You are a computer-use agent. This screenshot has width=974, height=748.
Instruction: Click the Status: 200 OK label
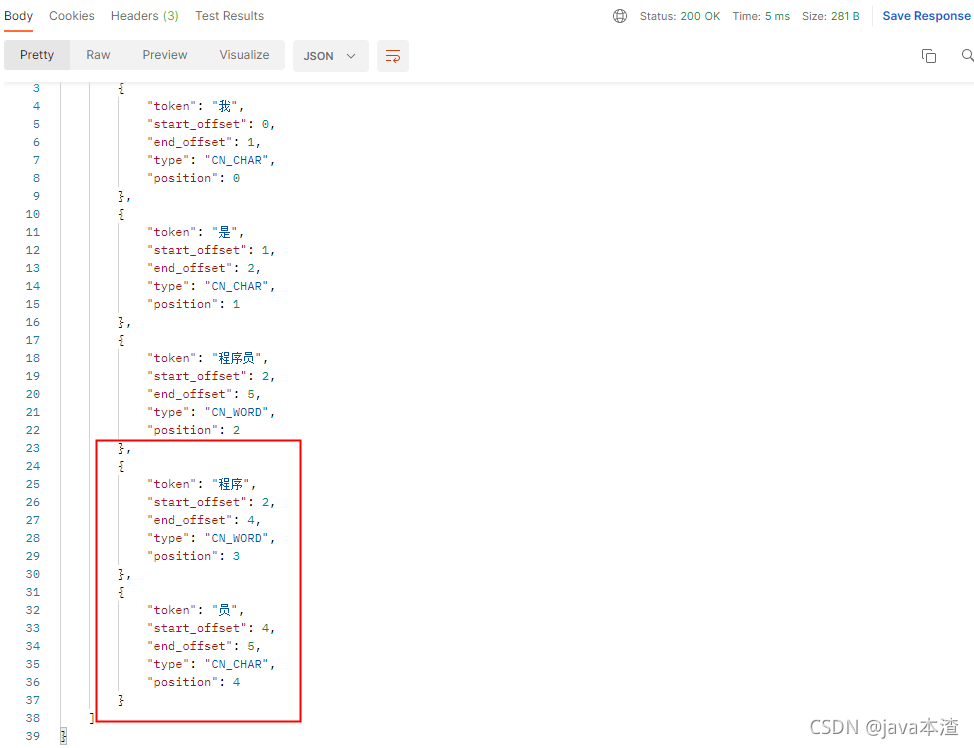pyautogui.click(x=680, y=16)
